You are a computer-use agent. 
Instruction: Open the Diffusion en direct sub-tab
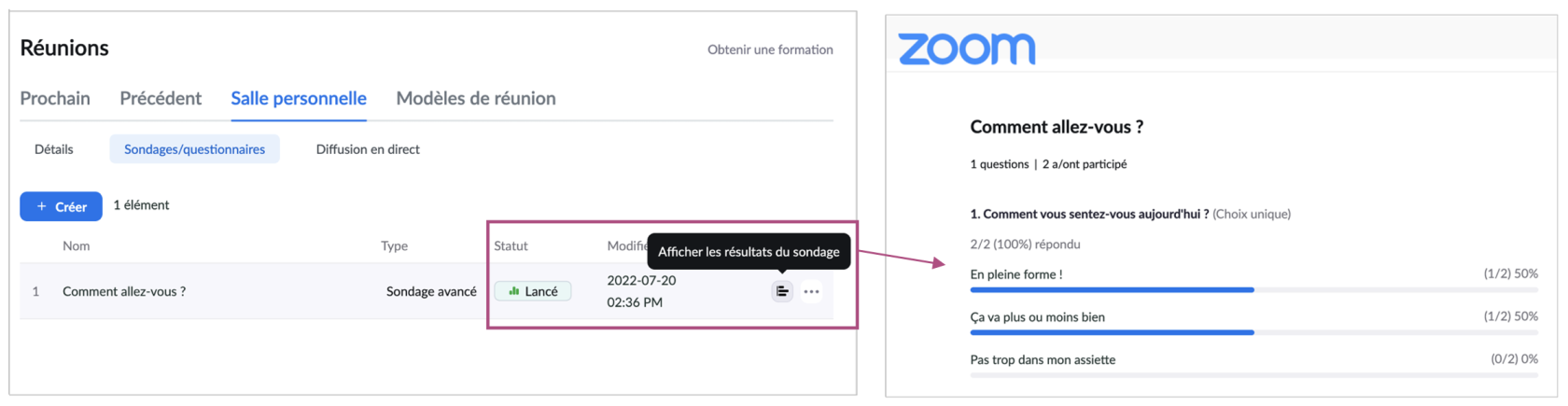click(368, 149)
